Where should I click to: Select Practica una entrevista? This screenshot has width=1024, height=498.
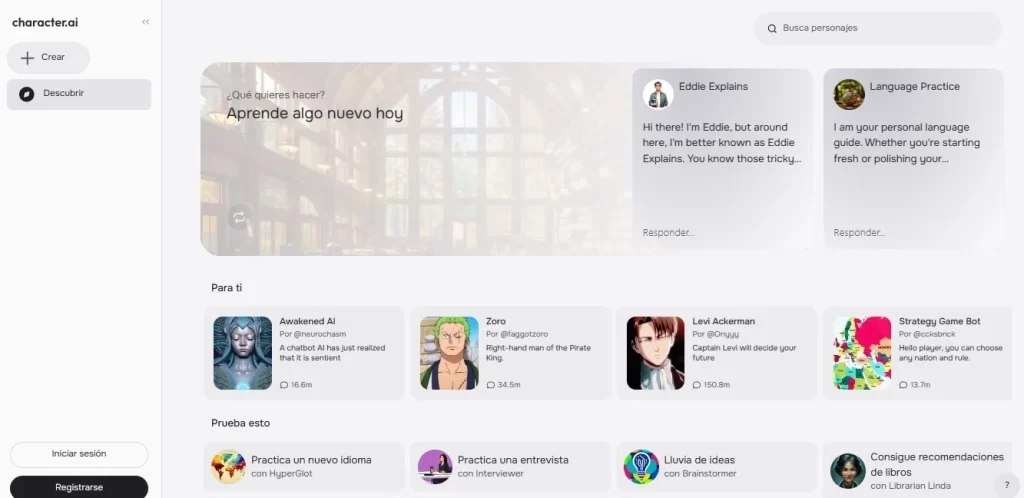pyautogui.click(x=513, y=460)
